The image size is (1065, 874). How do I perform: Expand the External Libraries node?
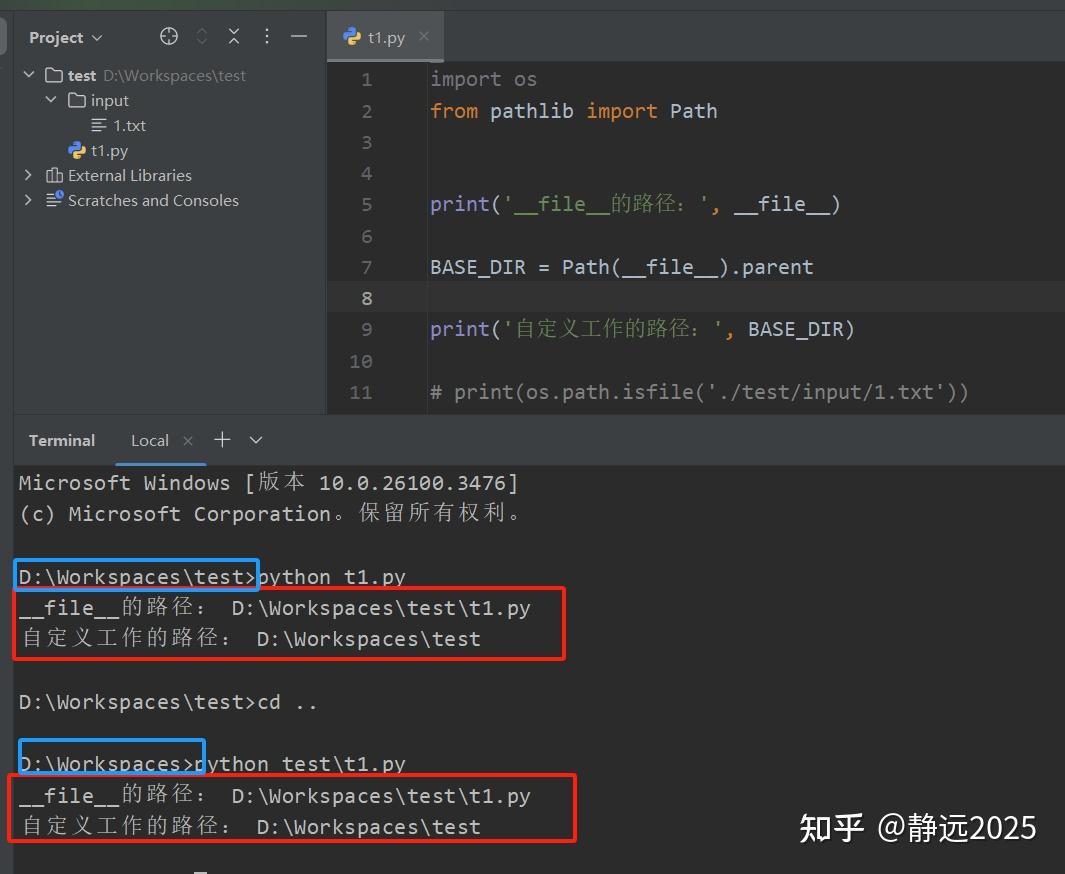(x=28, y=175)
